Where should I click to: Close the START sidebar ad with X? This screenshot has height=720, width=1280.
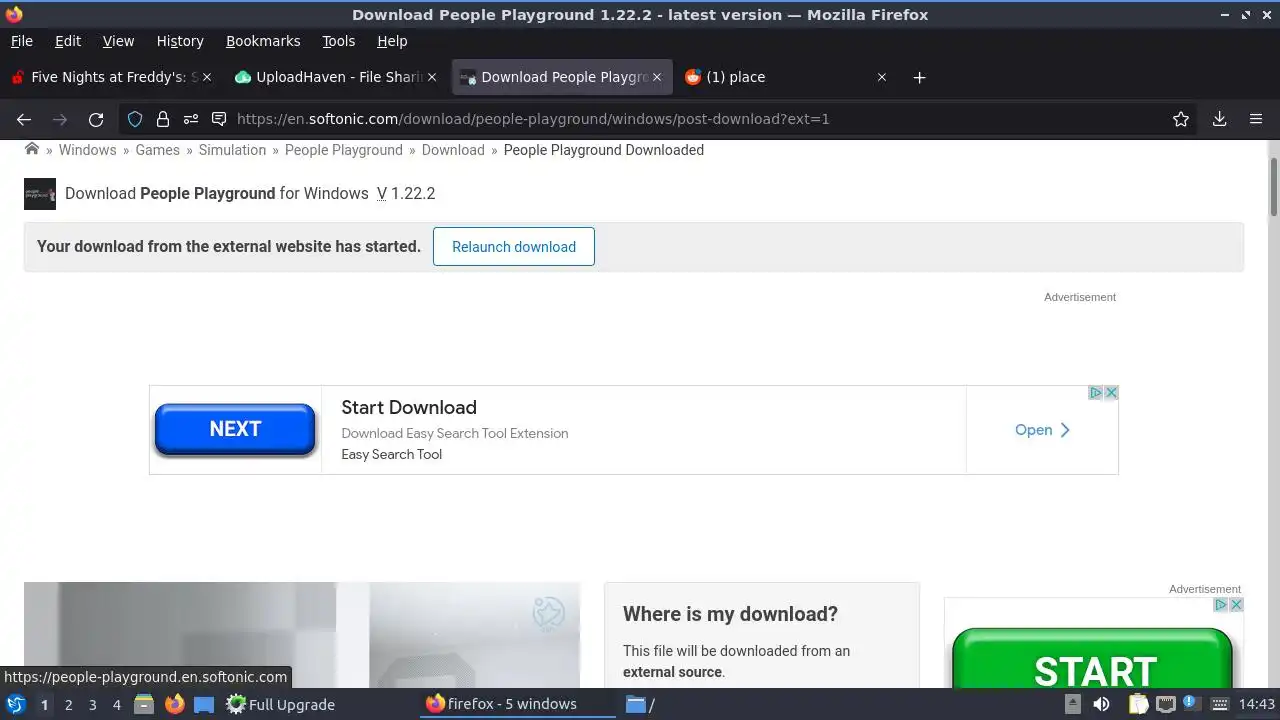[1236, 605]
